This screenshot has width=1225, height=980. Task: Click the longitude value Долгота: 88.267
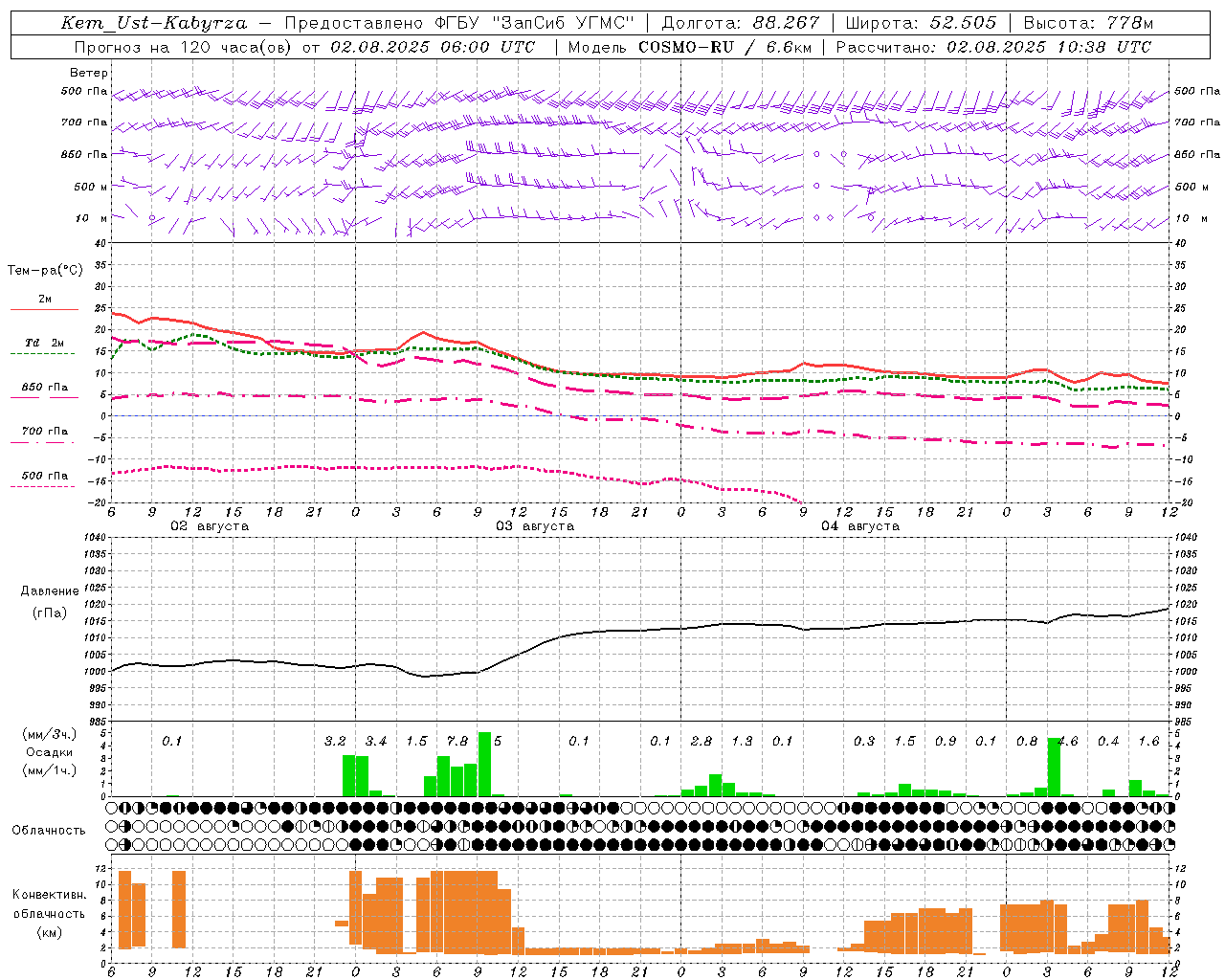741,23
